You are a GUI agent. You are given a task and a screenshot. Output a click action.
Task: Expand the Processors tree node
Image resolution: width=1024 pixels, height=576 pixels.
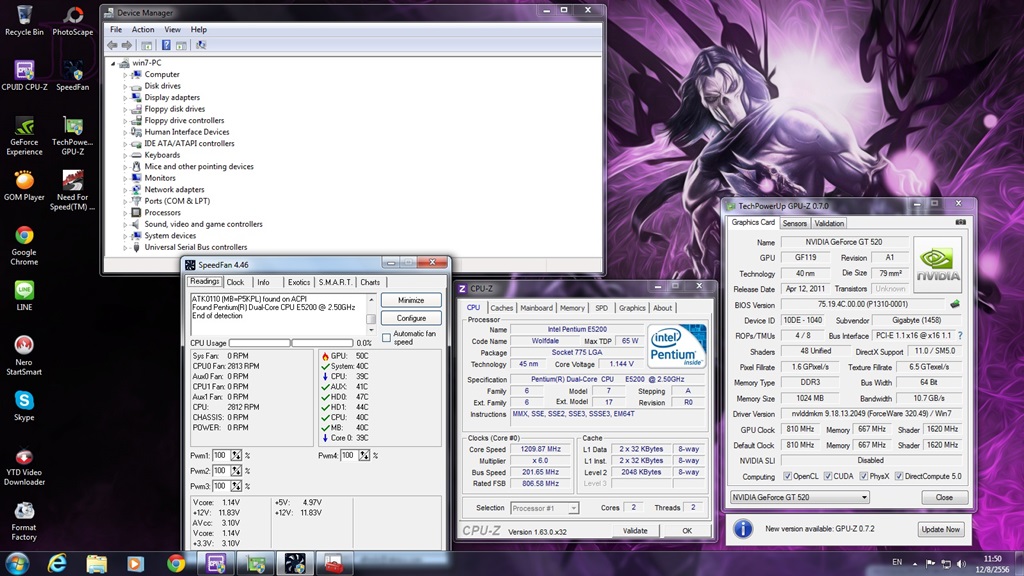126,213
